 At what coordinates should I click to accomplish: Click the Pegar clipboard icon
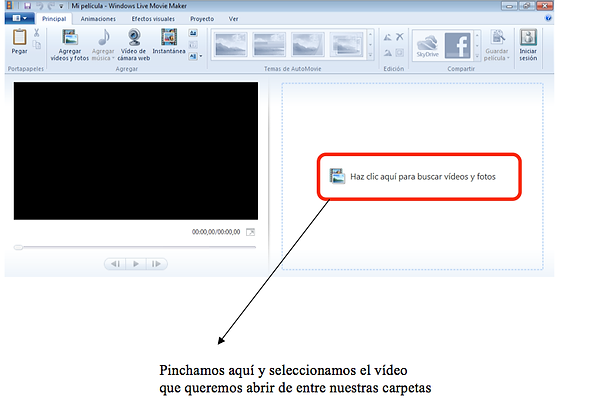click(19, 37)
